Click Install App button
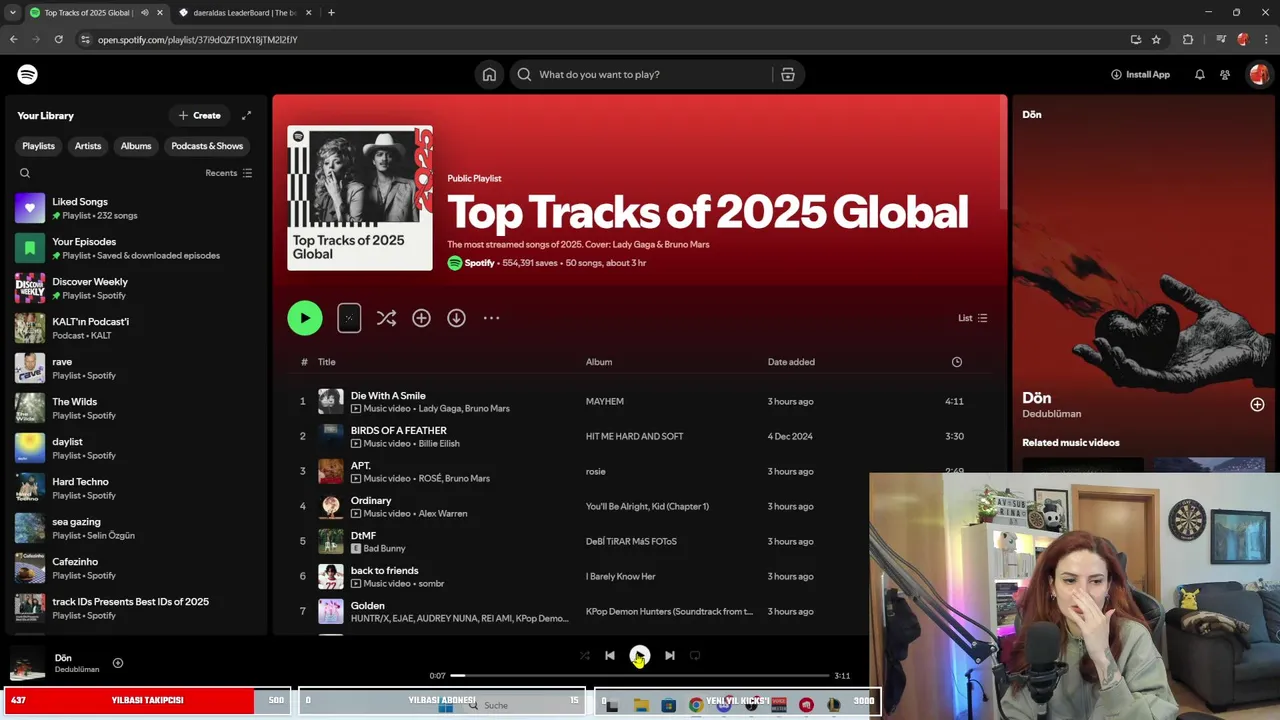1280x720 pixels. pyautogui.click(x=1140, y=74)
